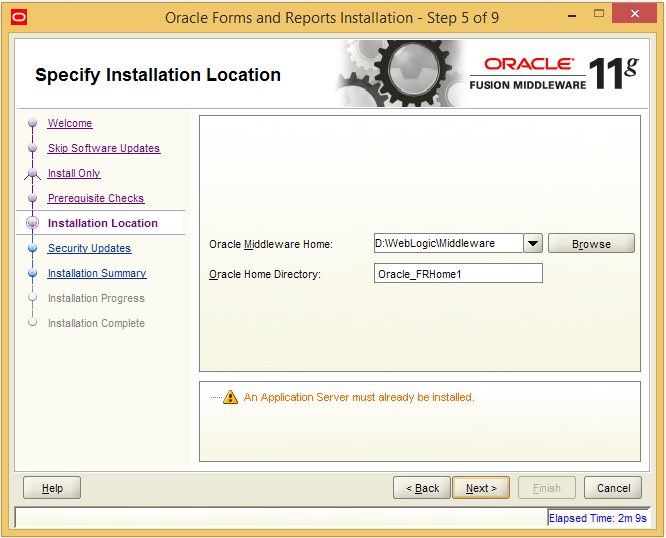Click the Installation Progress step label

click(96, 298)
